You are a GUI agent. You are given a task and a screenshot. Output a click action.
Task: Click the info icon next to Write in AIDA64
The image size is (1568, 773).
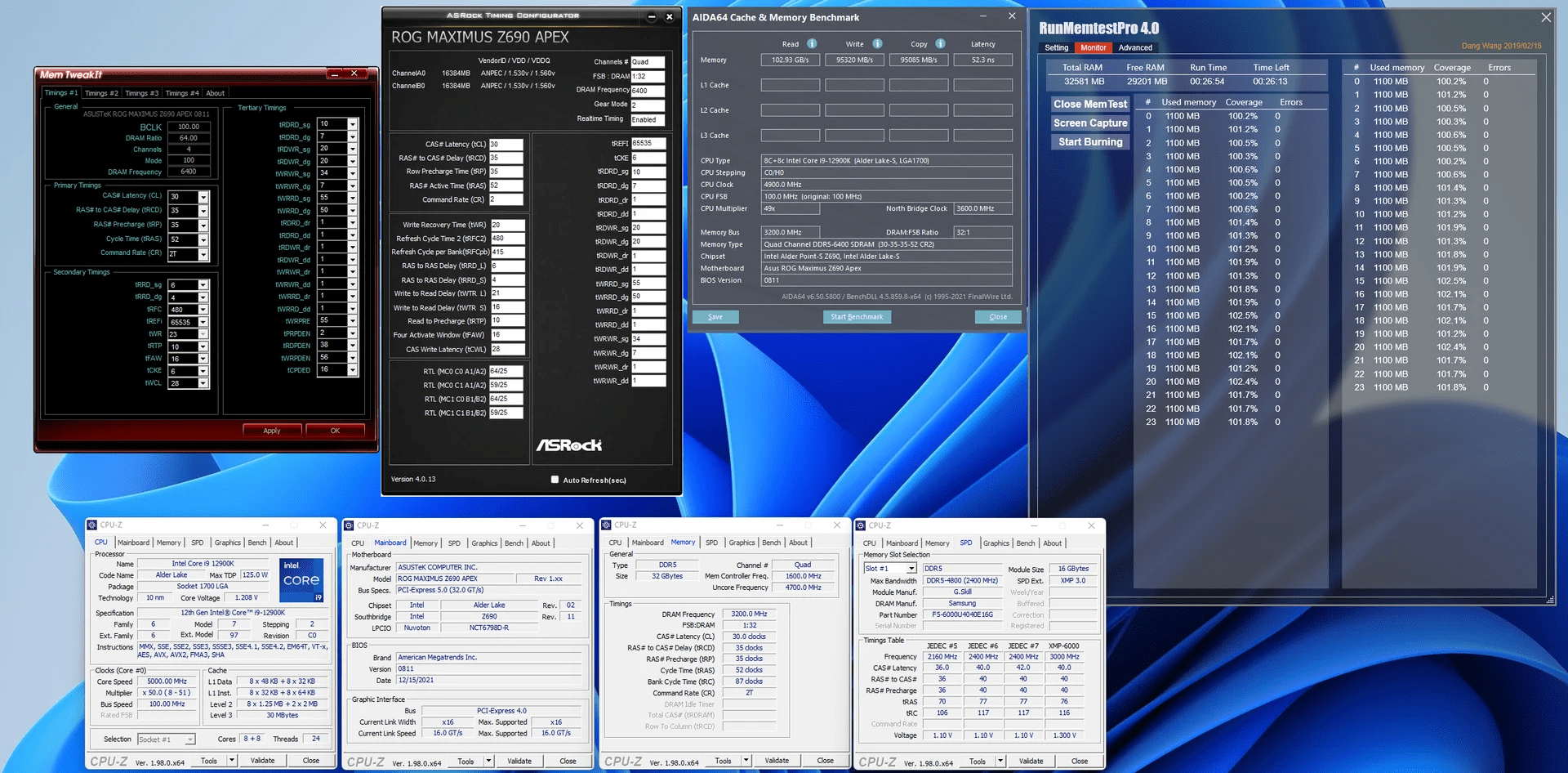tap(877, 43)
